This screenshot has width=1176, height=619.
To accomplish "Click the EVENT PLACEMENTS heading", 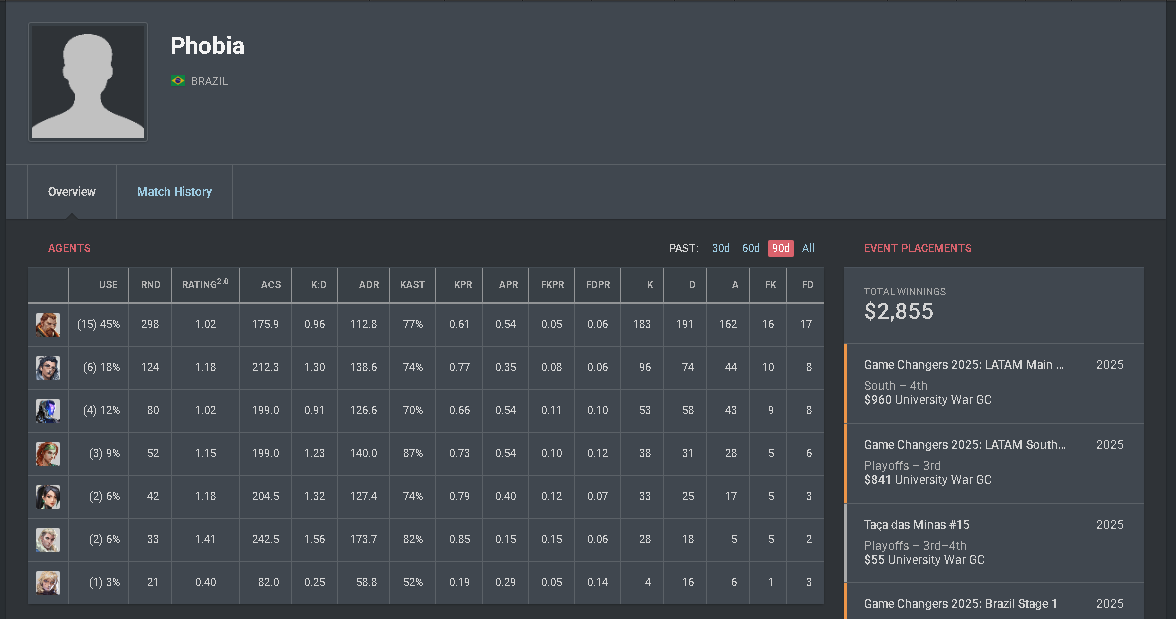I will pyautogui.click(x=917, y=248).
